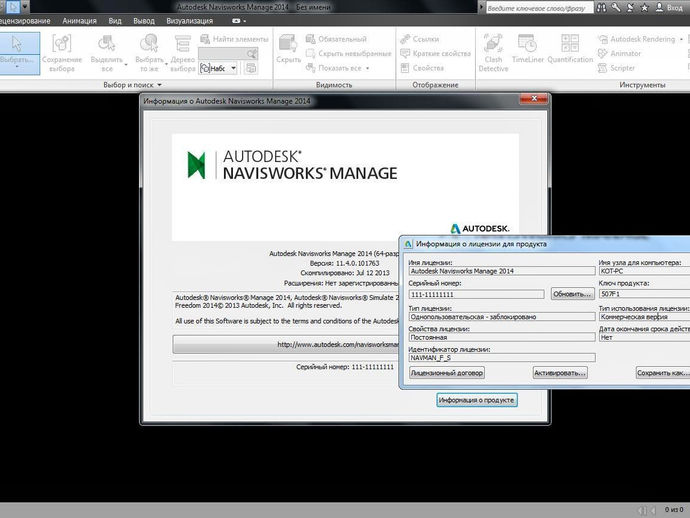The image size is (690, 518).
Task: Click Серийный номер field in license dialog
Action: point(476,294)
